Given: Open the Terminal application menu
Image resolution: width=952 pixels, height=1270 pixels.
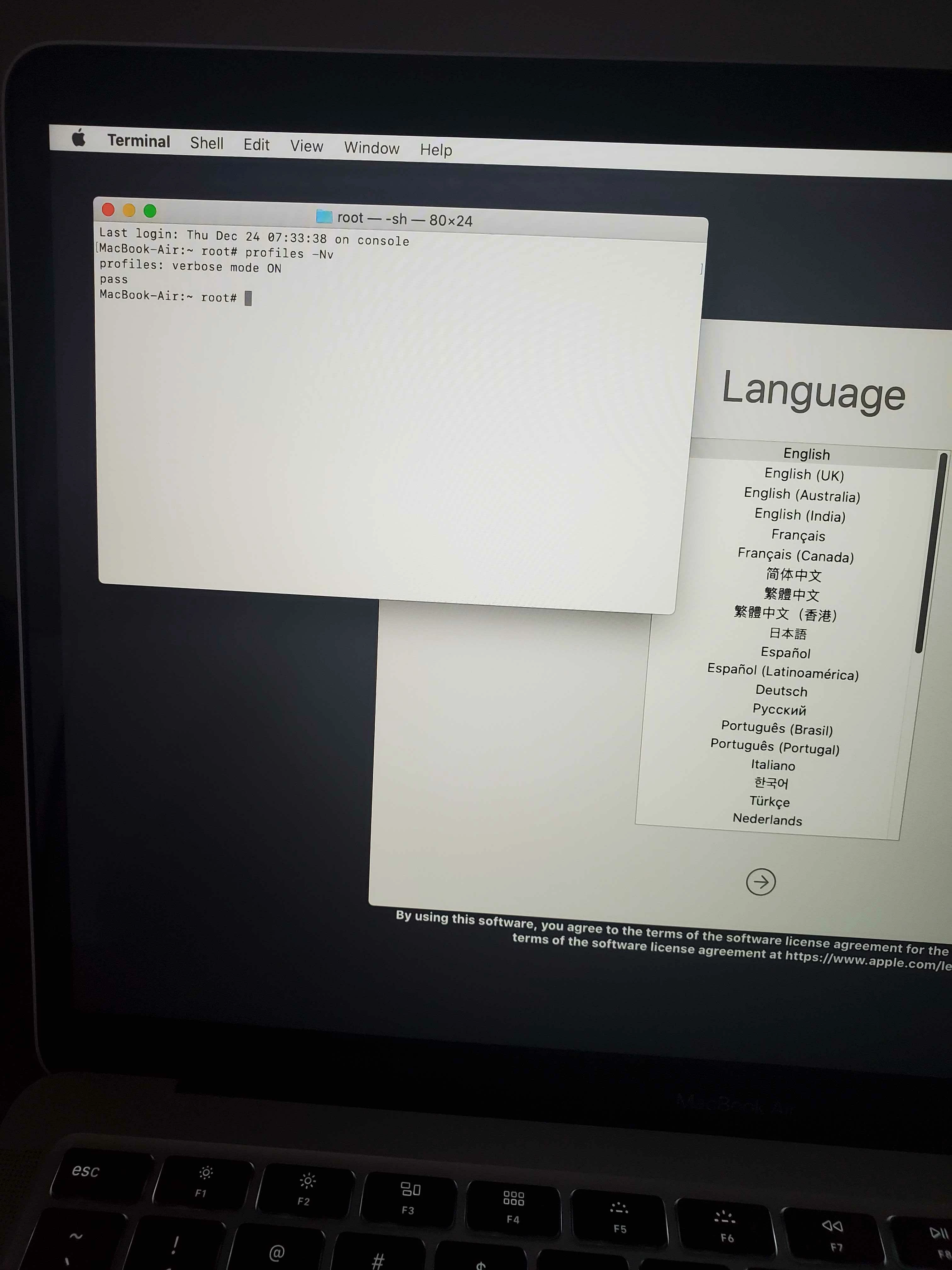Looking at the screenshot, I should (139, 141).
